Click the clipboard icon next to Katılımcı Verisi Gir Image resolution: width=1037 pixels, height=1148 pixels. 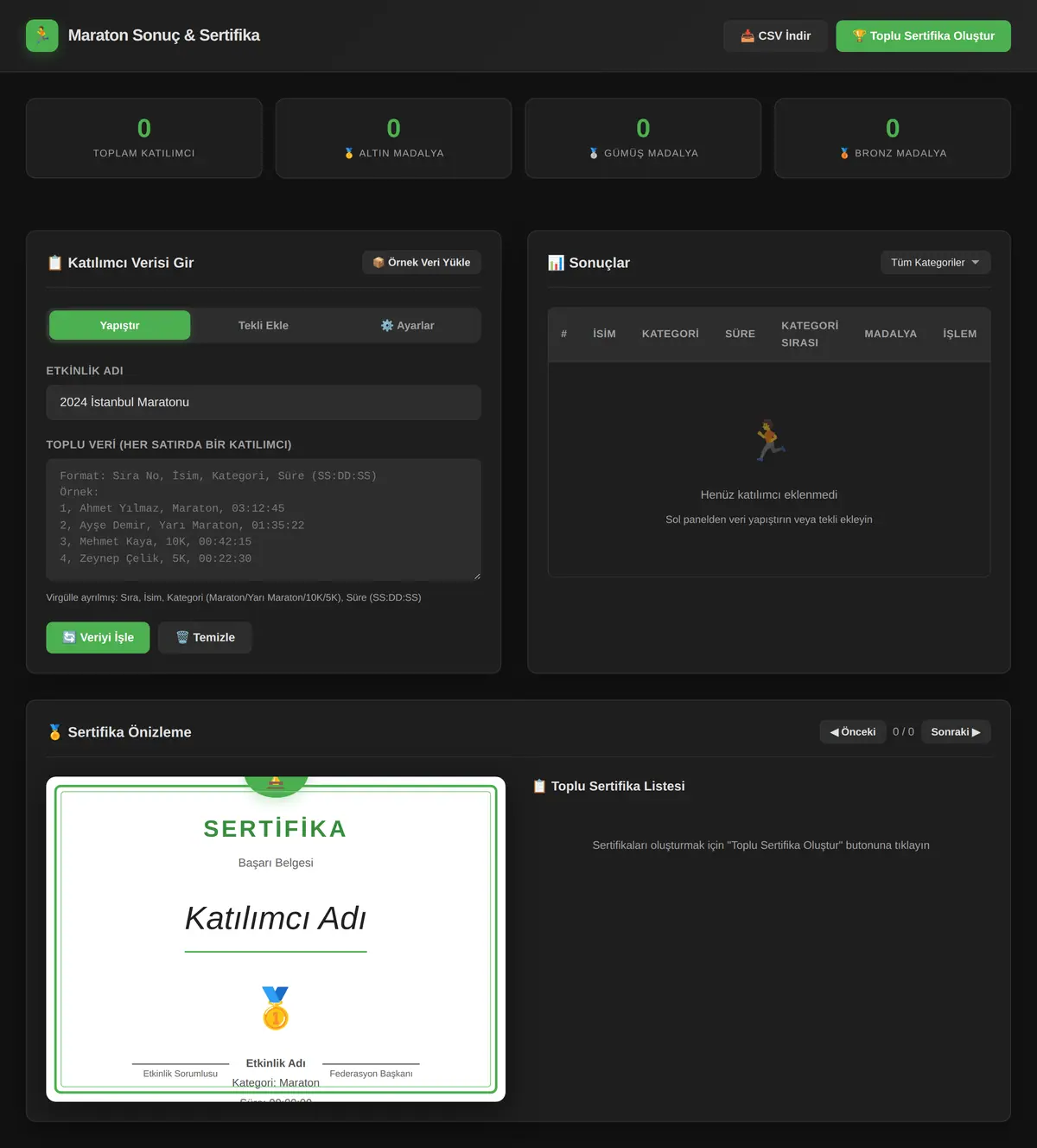coord(54,263)
